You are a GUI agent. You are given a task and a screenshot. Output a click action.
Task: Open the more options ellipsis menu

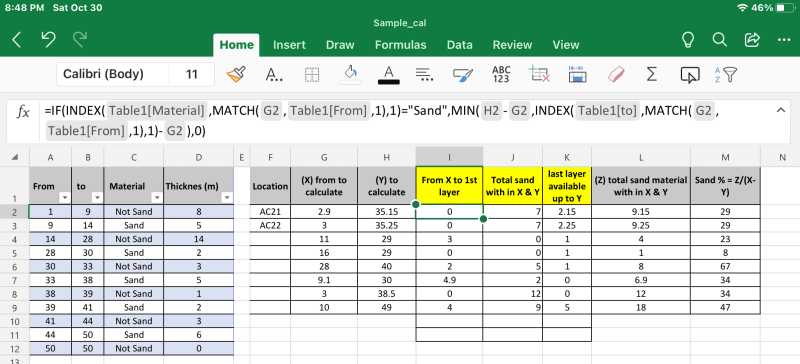coord(784,40)
